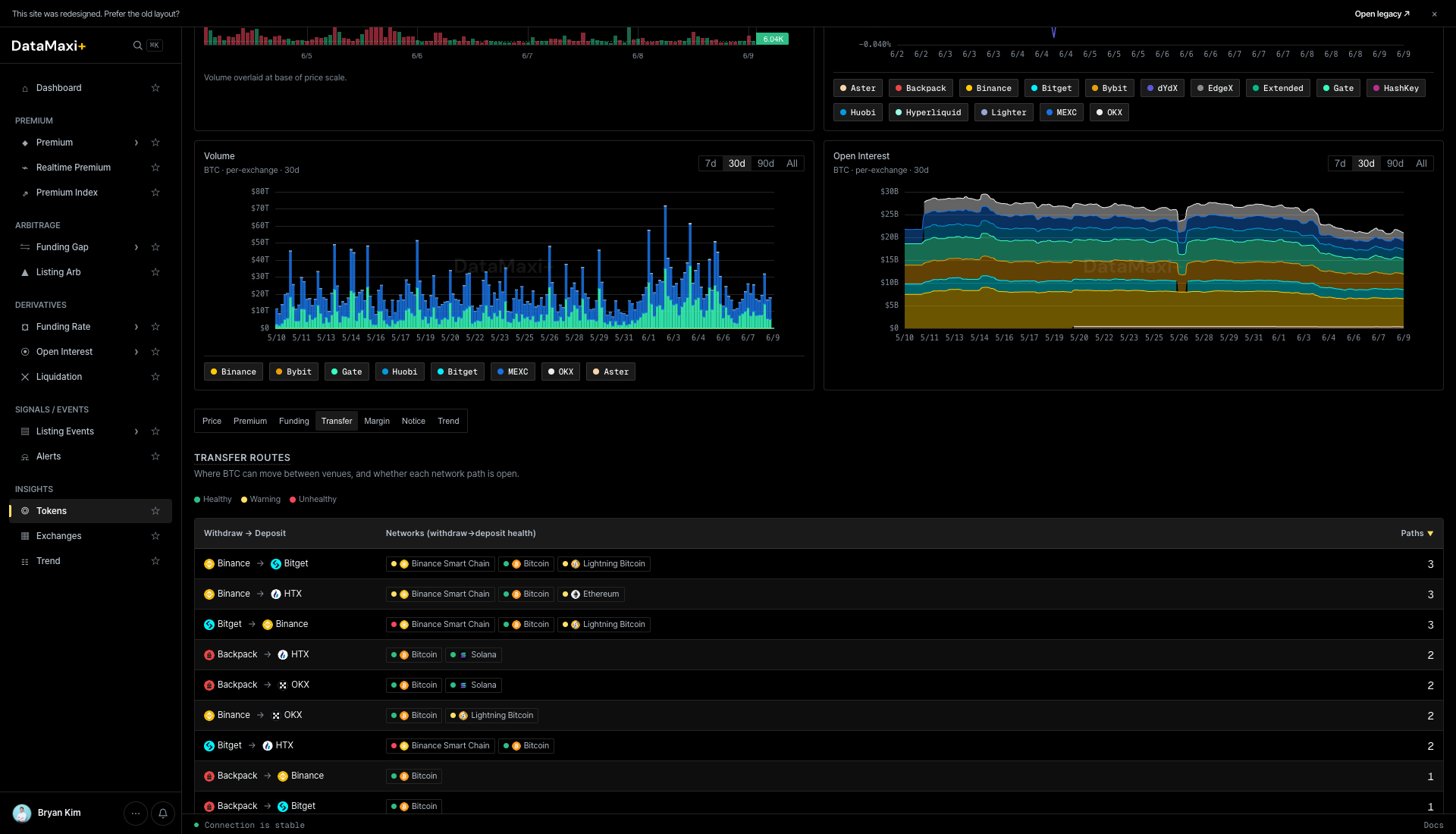
Task: Click the notifications bell icon
Action: (x=163, y=814)
